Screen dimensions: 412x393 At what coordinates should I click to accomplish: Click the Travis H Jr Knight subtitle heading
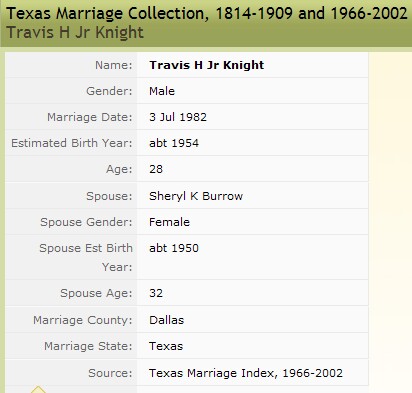pos(75,33)
